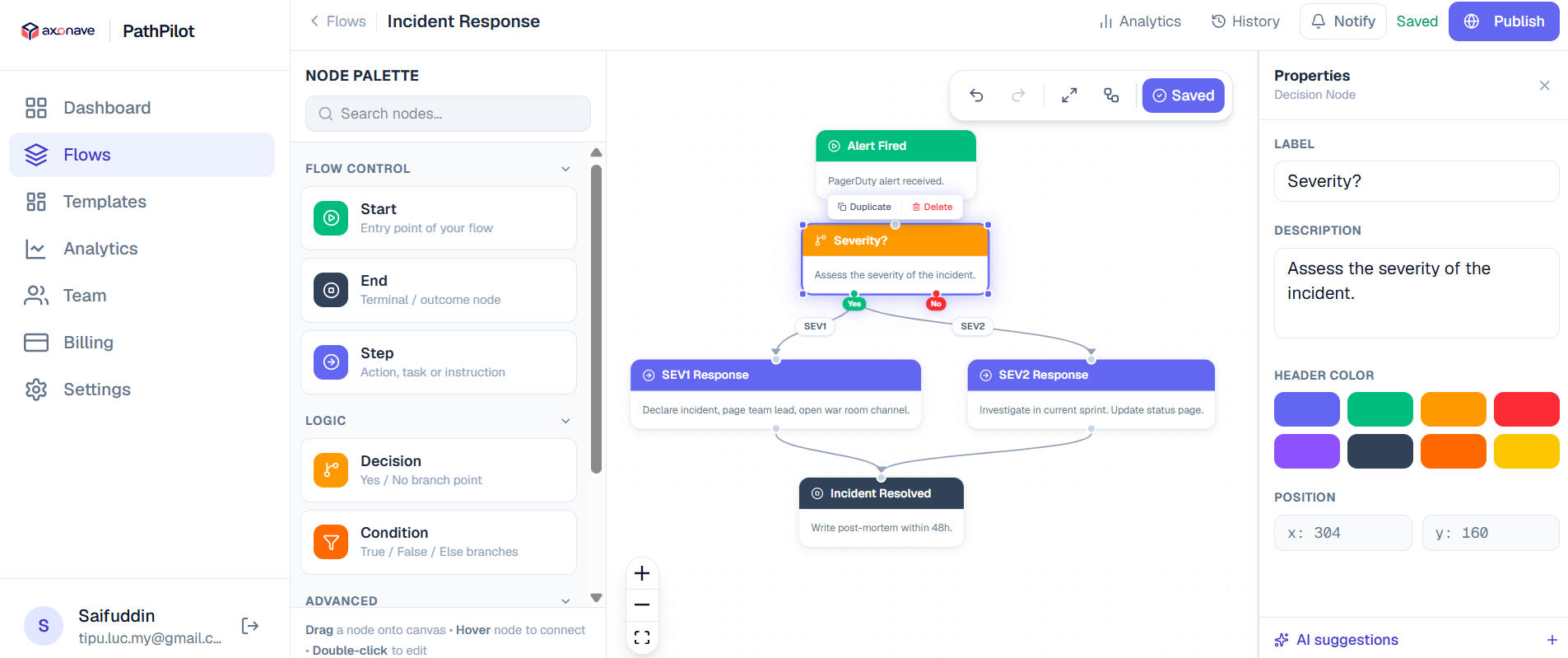
Task: Select the SEV1 Response node
Action: pyautogui.click(x=775, y=394)
